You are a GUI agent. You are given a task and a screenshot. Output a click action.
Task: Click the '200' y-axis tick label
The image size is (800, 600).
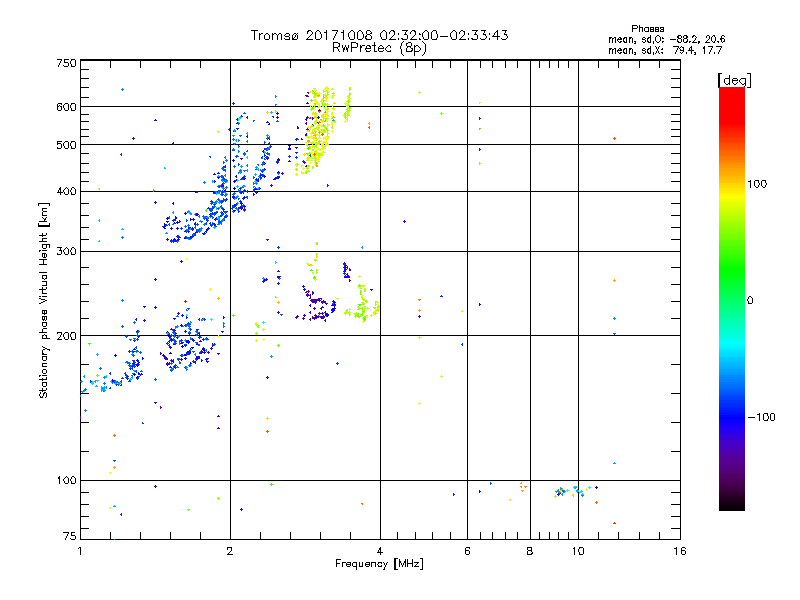[x=67, y=336]
